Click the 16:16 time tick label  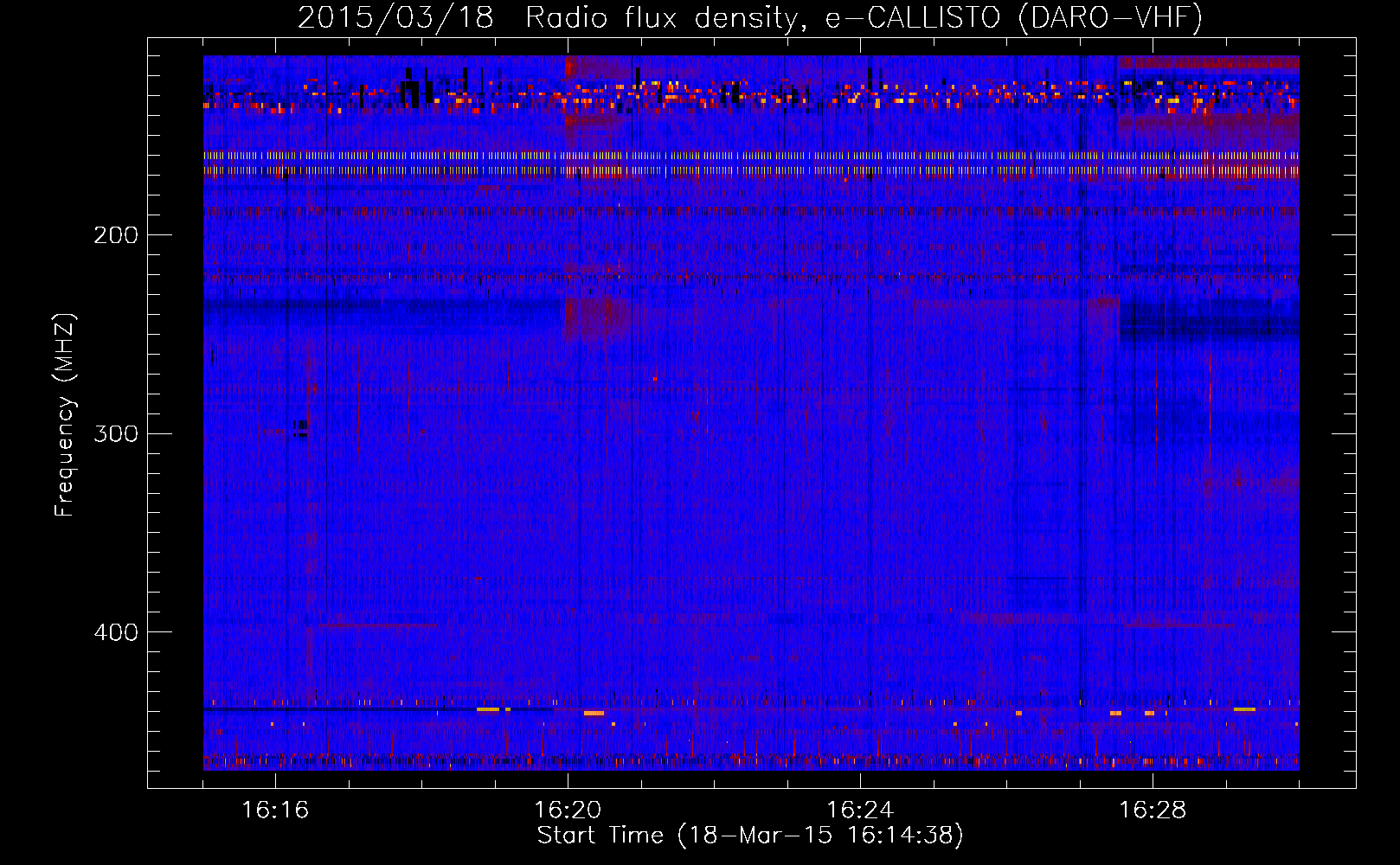point(275,810)
